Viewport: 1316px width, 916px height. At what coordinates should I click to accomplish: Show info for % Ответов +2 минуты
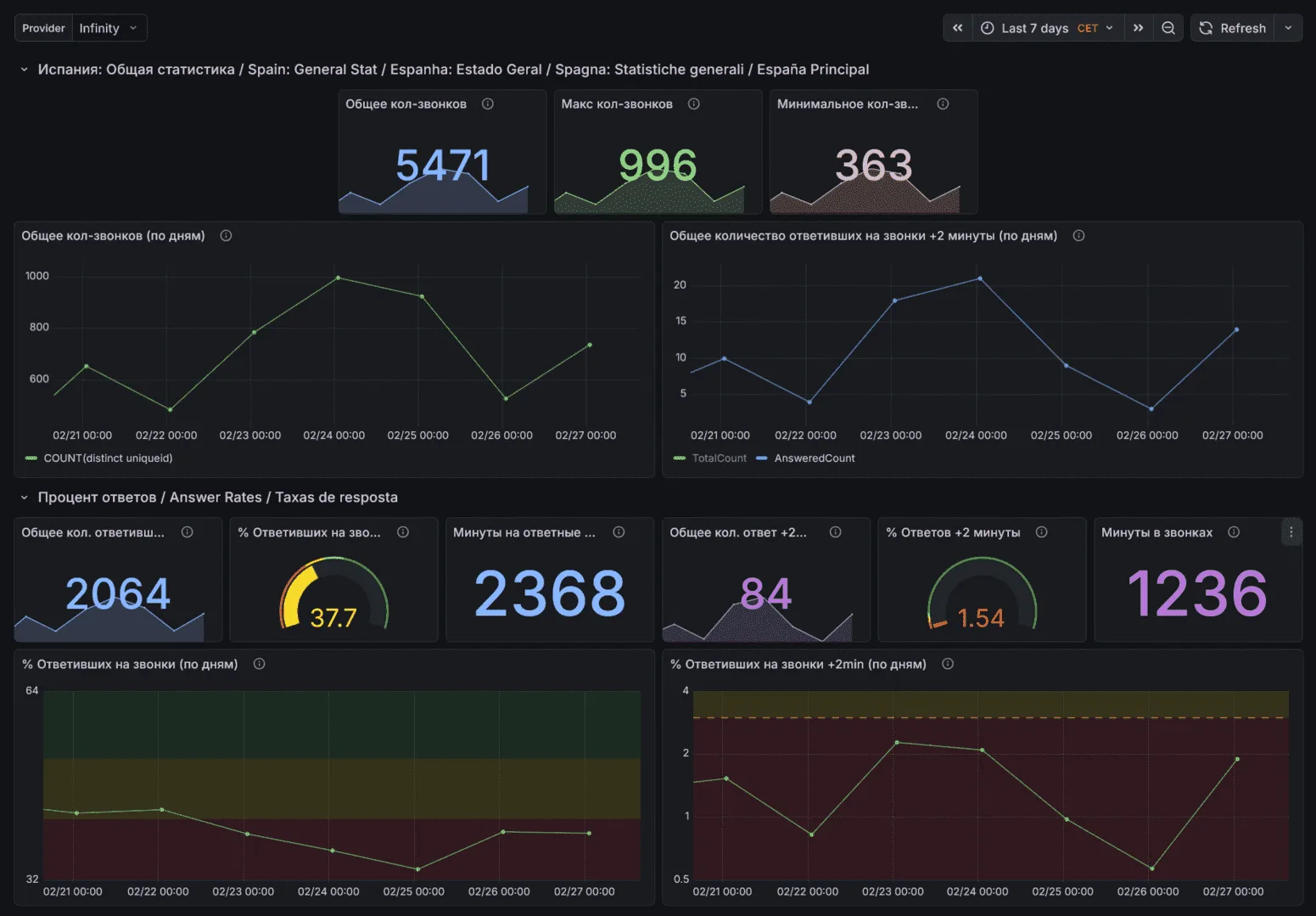[1042, 532]
